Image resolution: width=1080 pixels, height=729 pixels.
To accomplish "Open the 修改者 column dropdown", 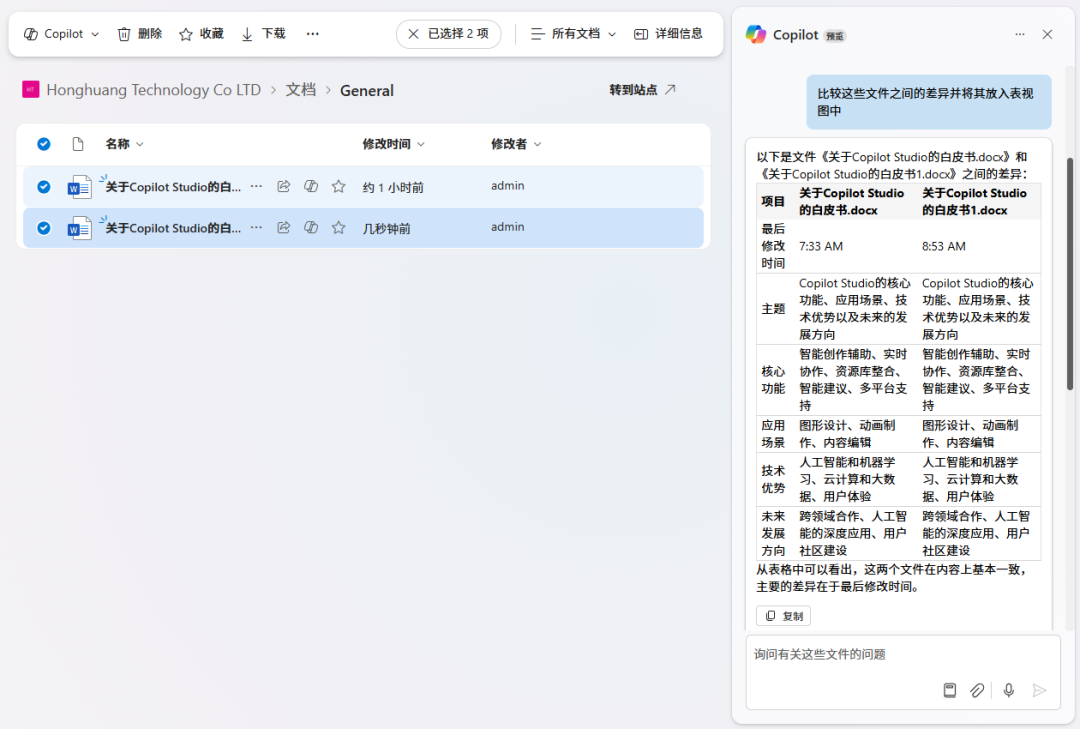I will (x=516, y=144).
